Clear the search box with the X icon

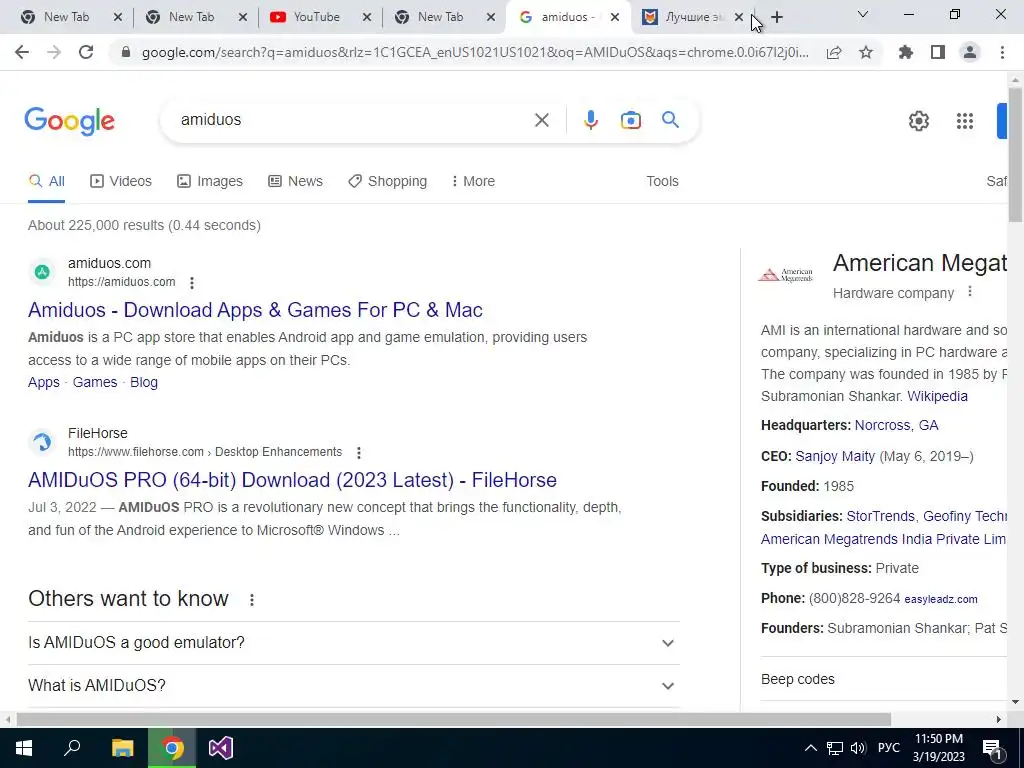click(x=541, y=120)
